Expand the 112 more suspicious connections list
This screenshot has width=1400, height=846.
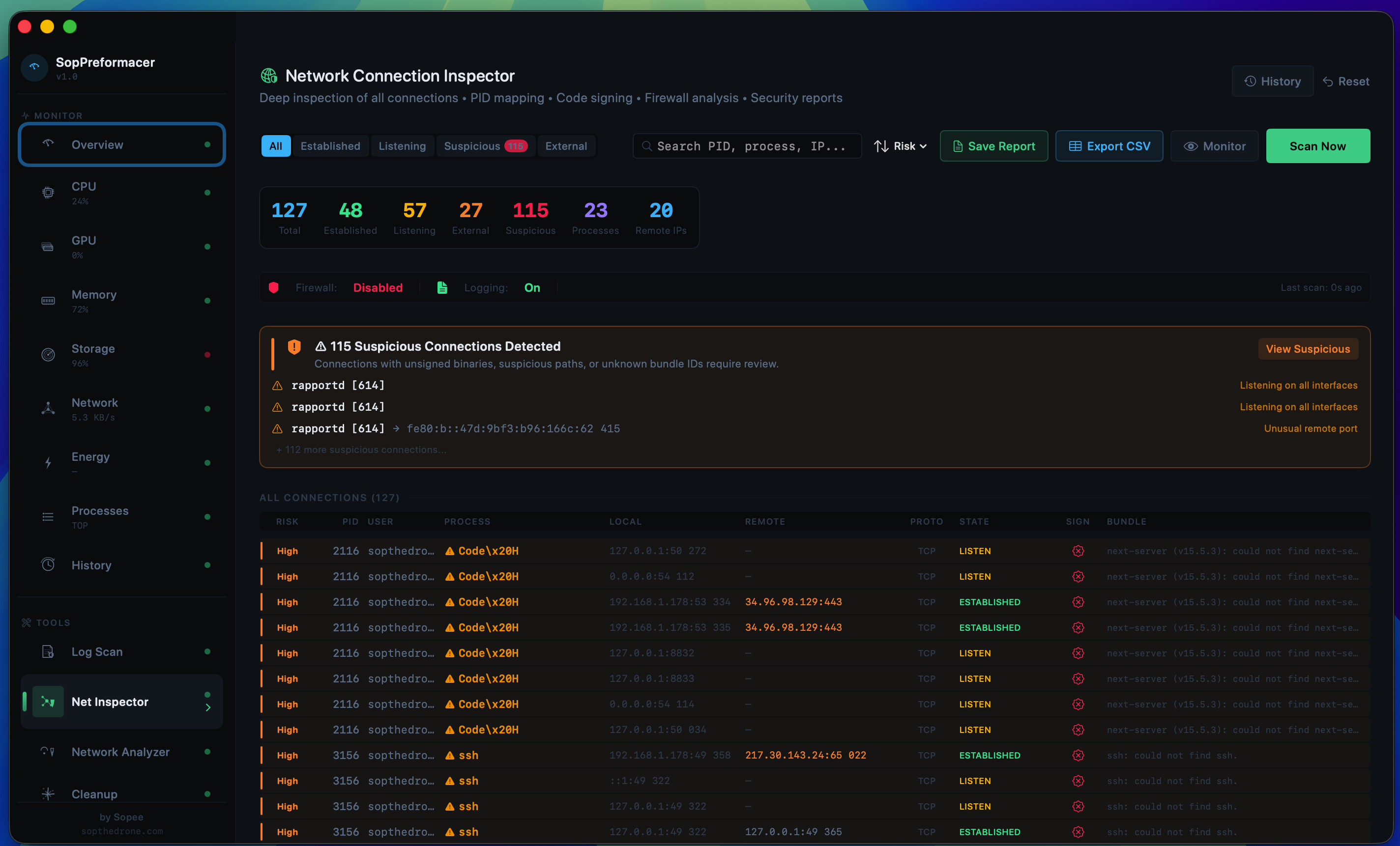[361, 449]
